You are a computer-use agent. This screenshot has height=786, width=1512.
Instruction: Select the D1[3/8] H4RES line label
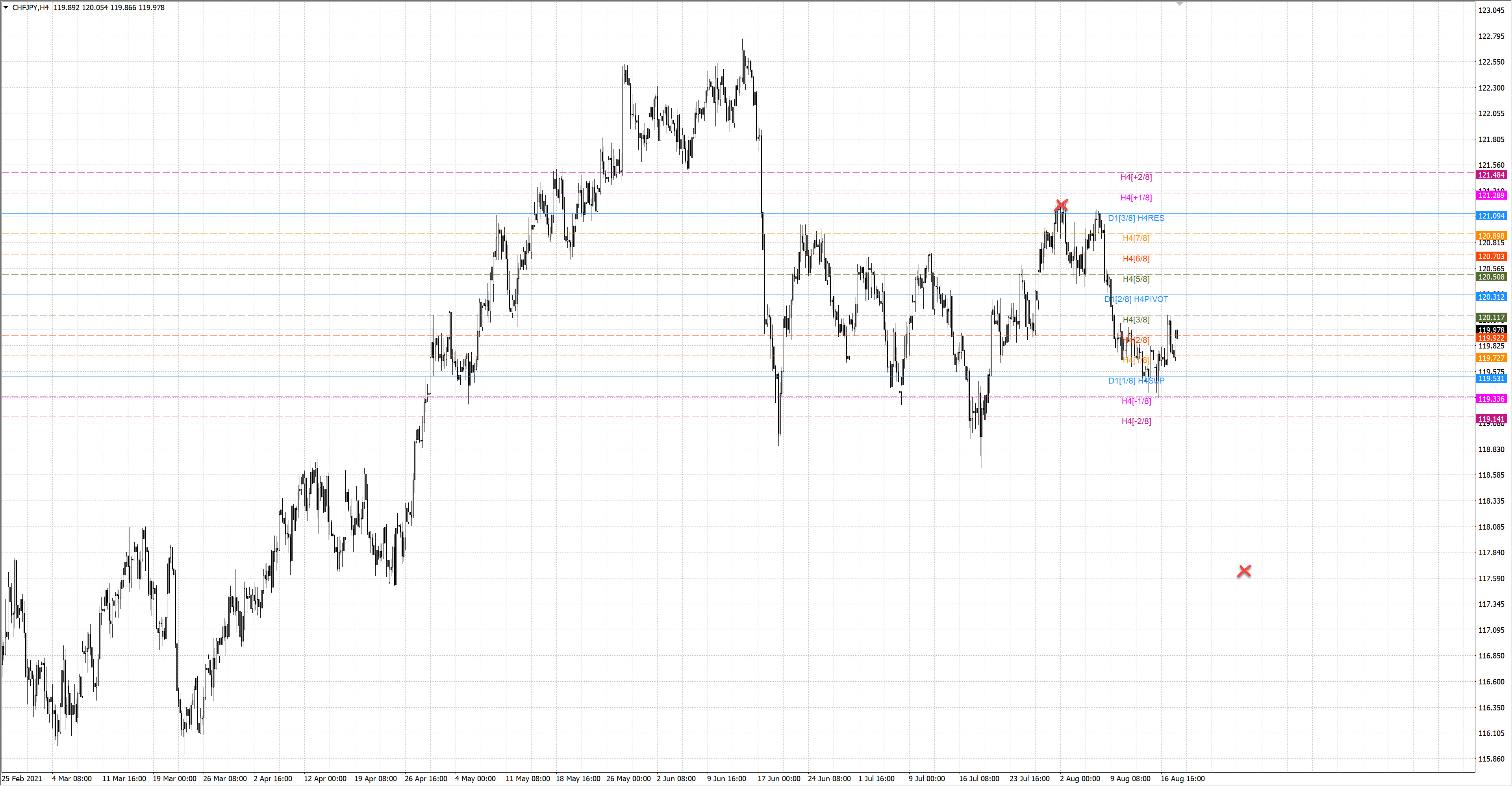point(1136,219)
